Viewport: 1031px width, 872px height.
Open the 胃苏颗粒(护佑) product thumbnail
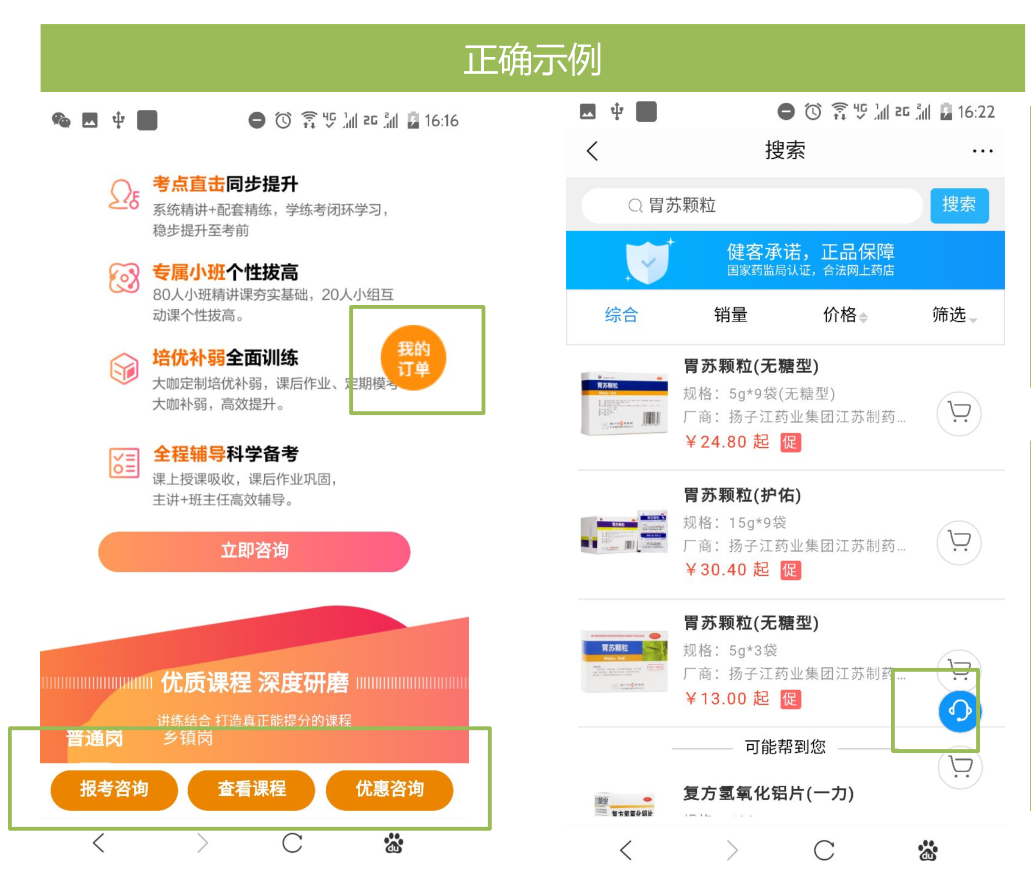[624, 532]
